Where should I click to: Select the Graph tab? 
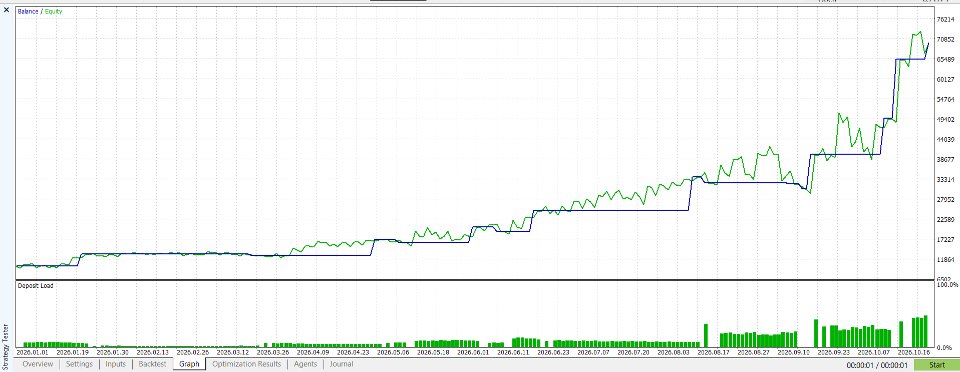(189, 364)
